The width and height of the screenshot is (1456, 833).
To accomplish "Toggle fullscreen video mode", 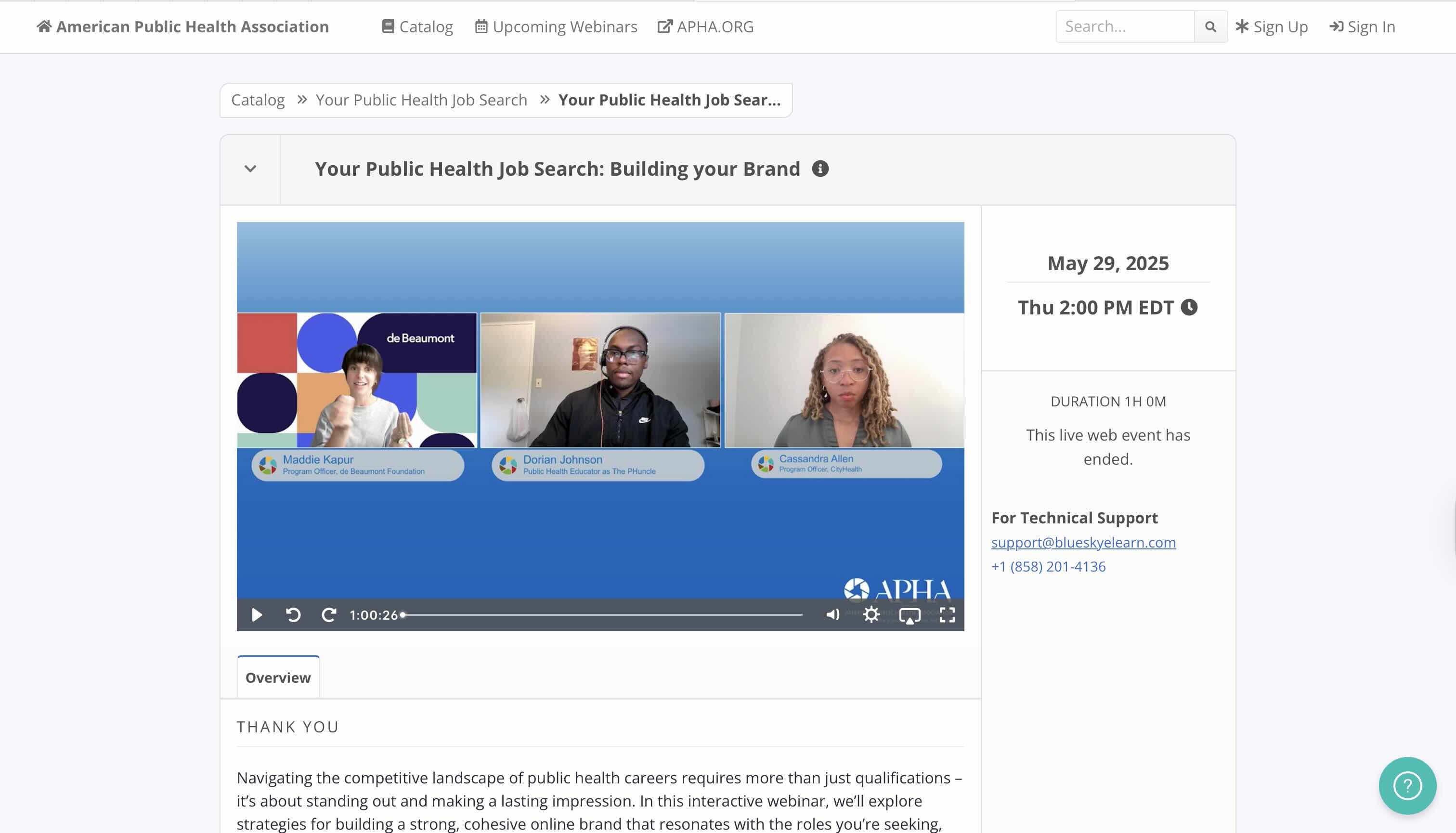I will 947,614.
